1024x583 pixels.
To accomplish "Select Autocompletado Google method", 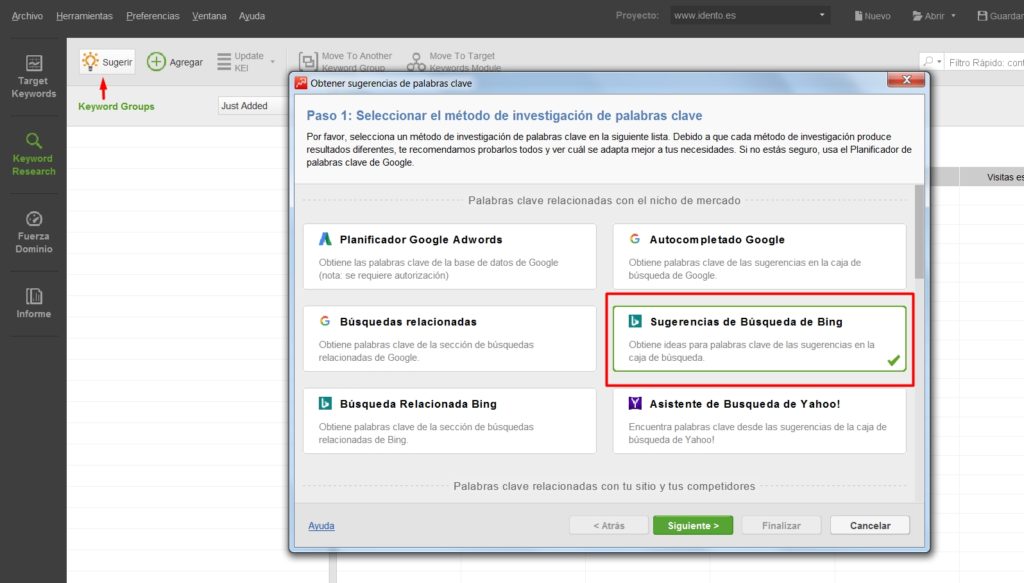I will point(760,257).
